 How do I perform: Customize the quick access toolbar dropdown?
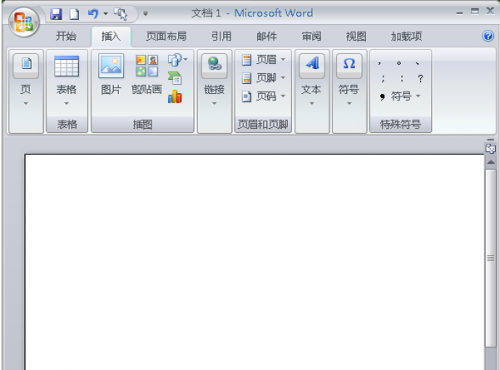coord(145,14)
